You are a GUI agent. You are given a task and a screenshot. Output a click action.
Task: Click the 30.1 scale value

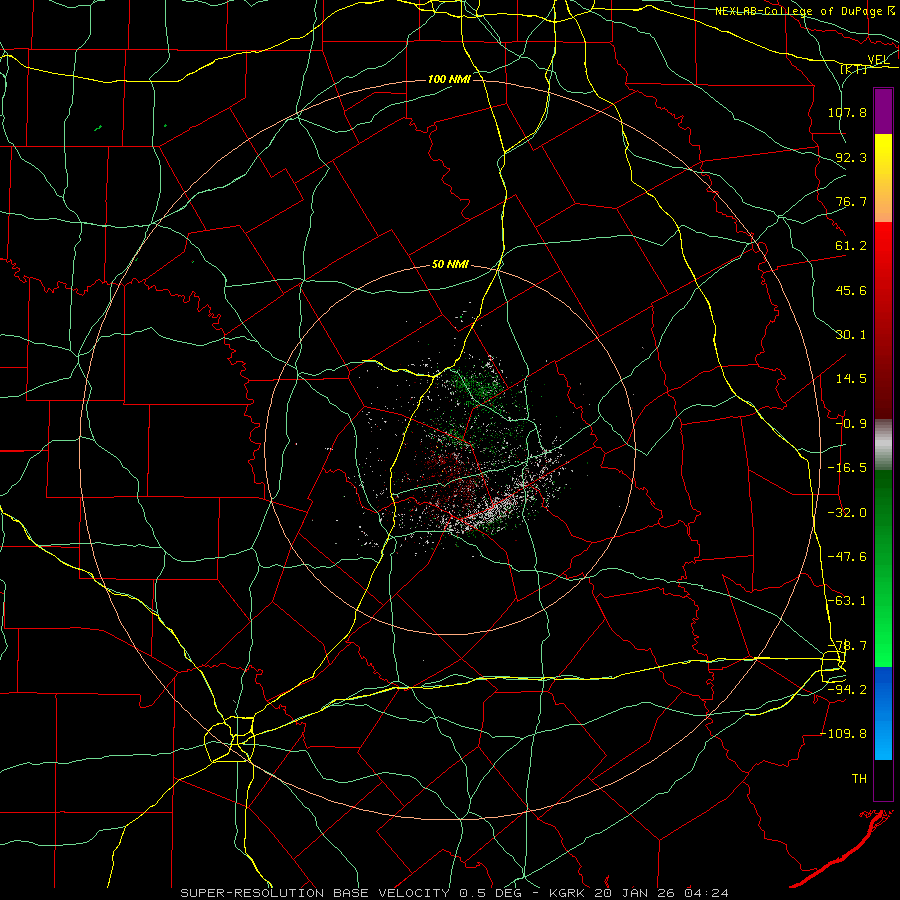(851, 335)
